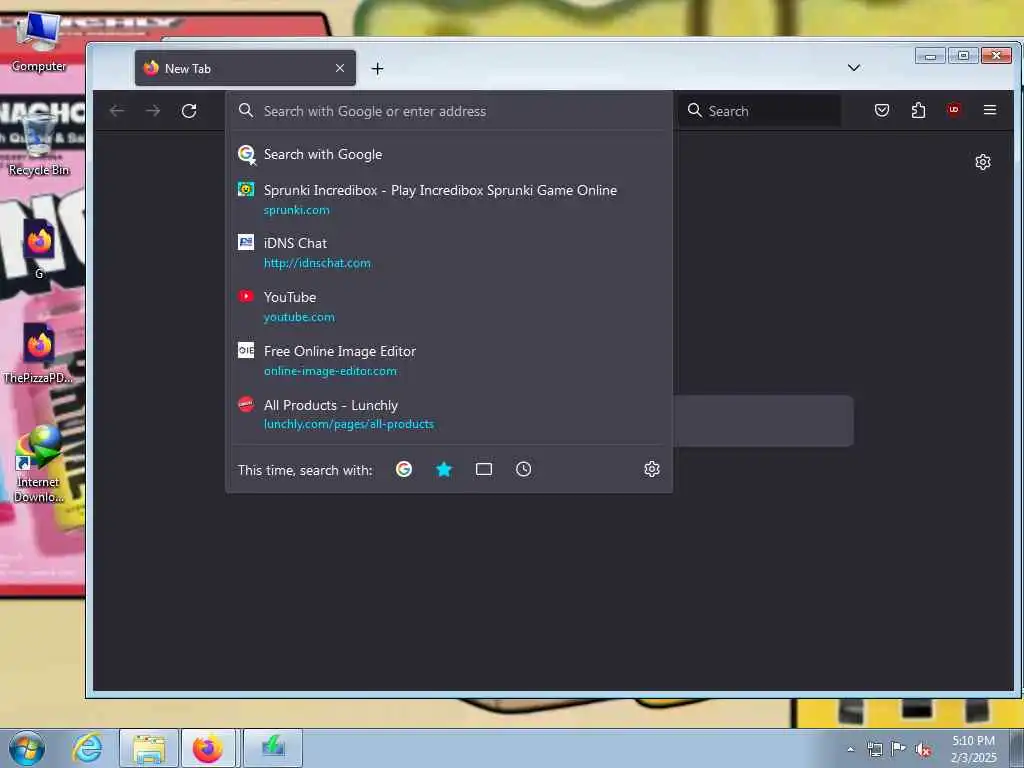Viewport: 1024px width, 768px height.
Task: Click the sprunki.com URL text
Action: (x=296, y=210)
